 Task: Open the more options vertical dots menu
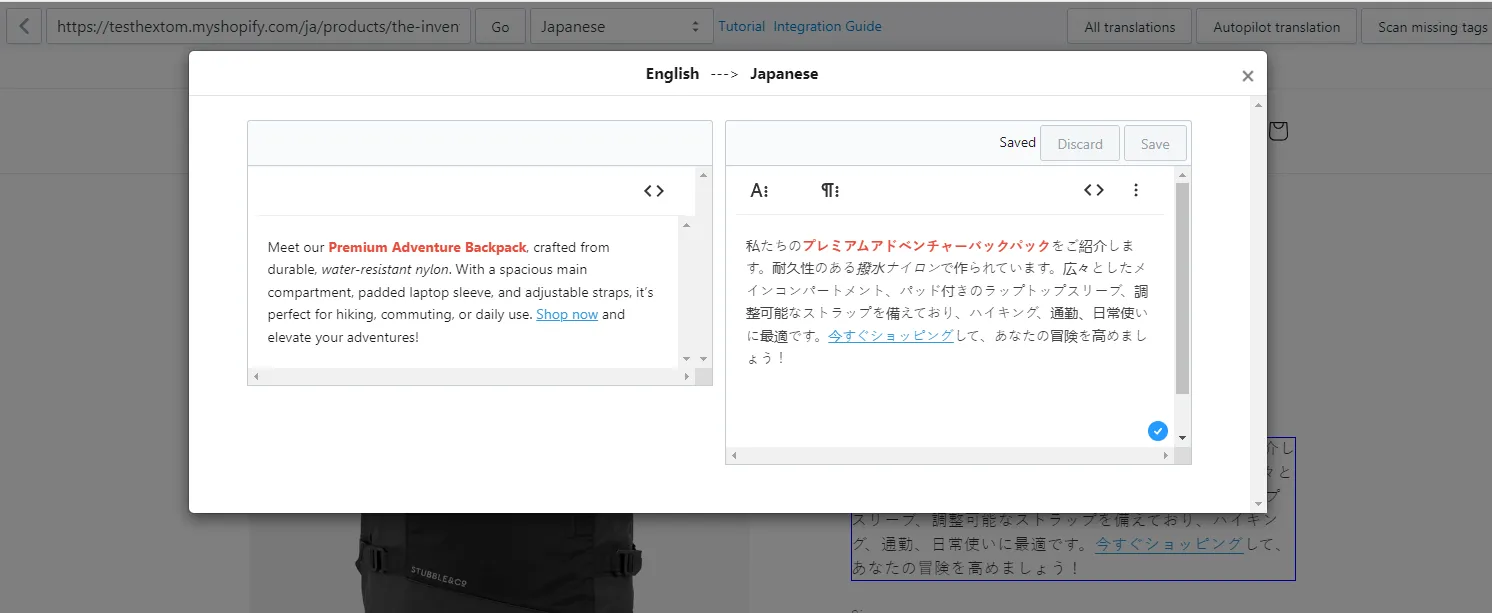coord(1136,190)
